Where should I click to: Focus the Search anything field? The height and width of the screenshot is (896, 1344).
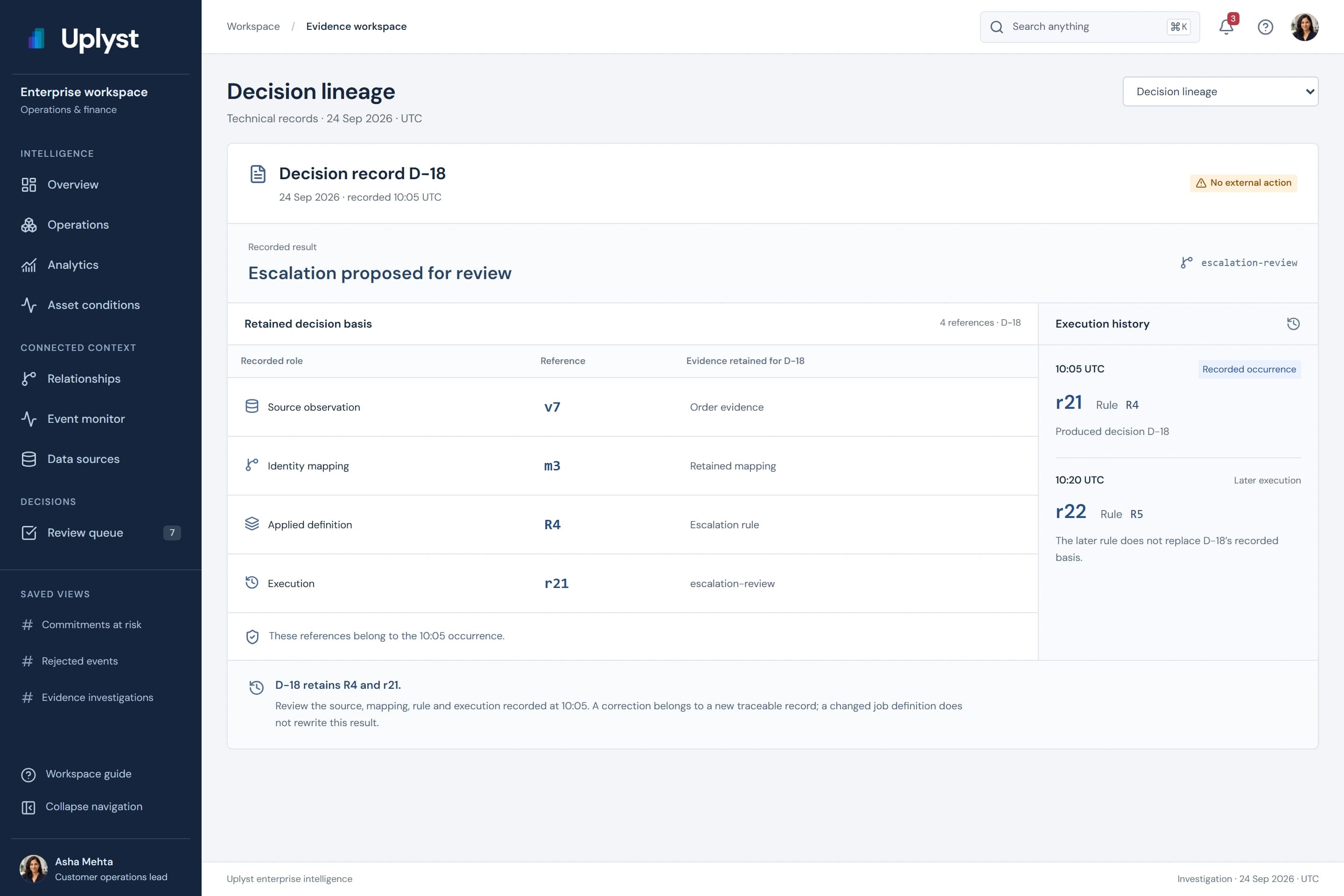click(x=1090, y=27)
